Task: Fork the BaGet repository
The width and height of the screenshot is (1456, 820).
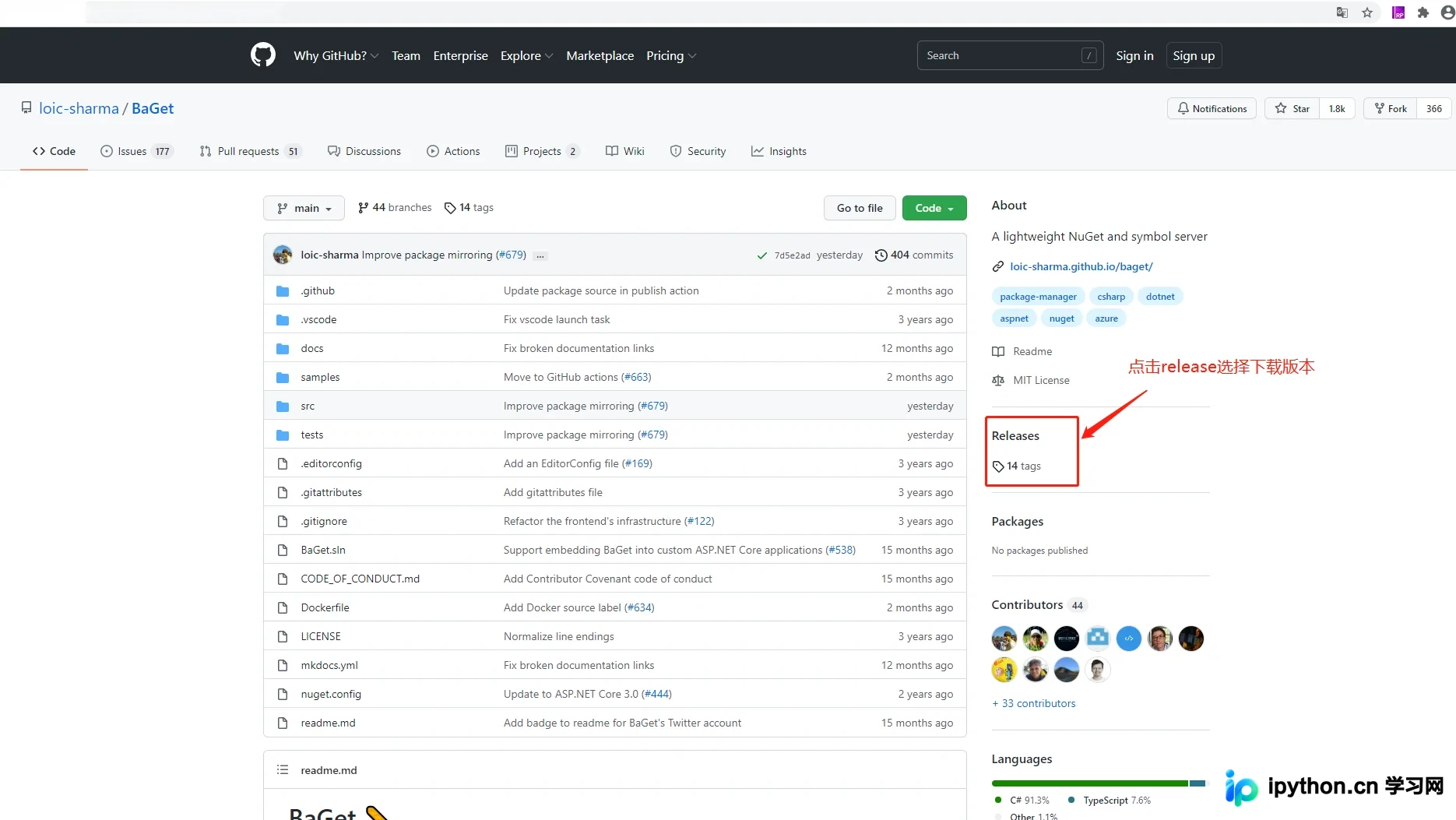Action: pos(1391,109)
